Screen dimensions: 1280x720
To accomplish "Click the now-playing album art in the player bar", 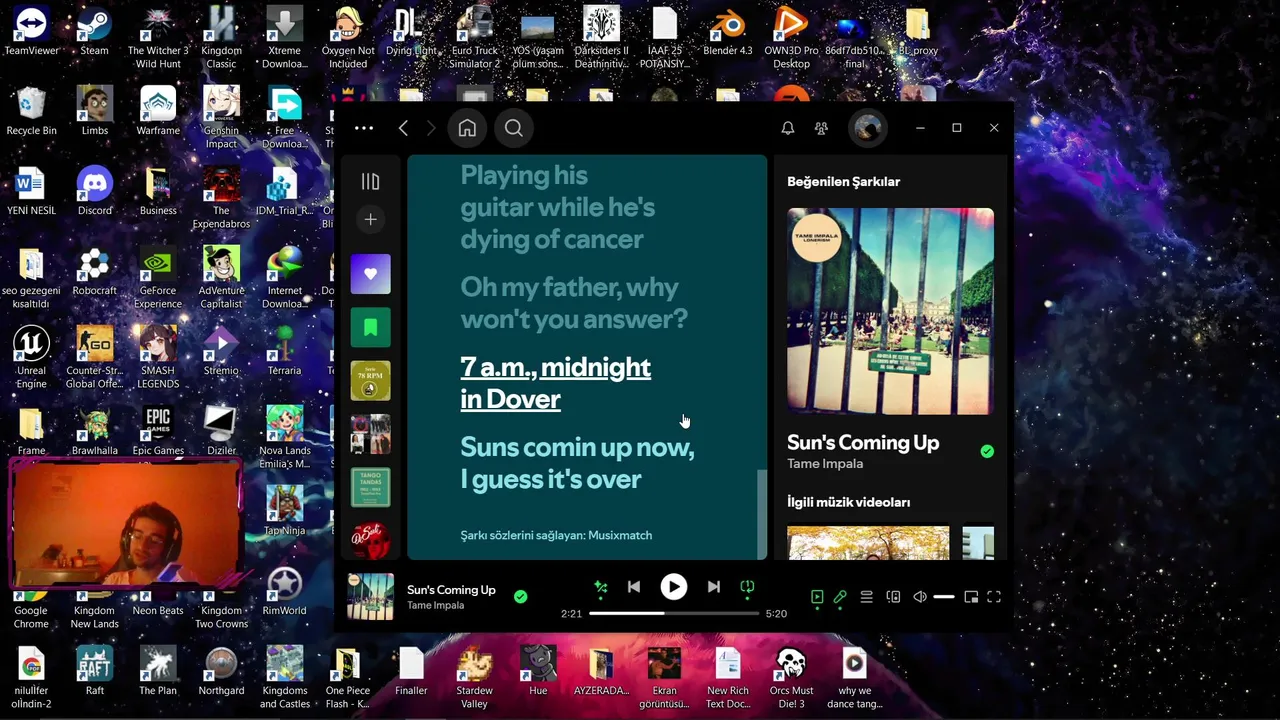I will click(370, 597).
